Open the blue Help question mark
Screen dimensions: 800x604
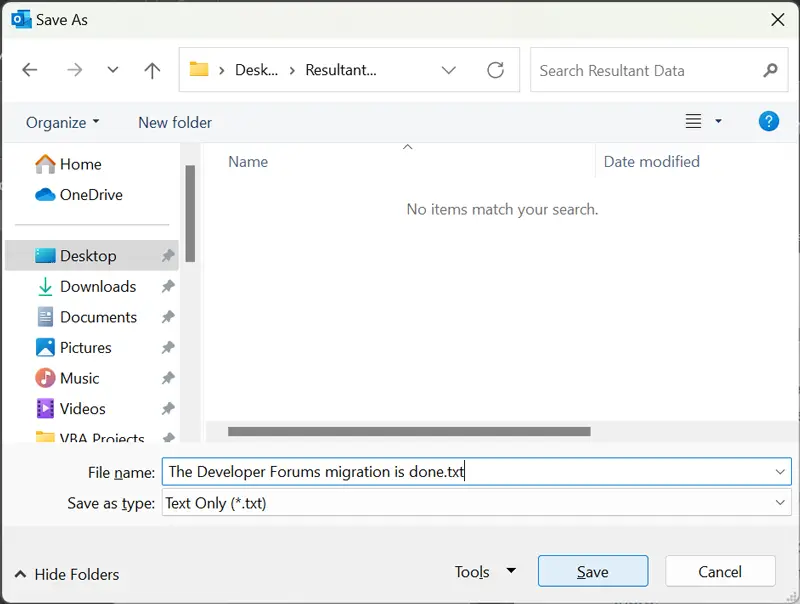tap(768, 121)
